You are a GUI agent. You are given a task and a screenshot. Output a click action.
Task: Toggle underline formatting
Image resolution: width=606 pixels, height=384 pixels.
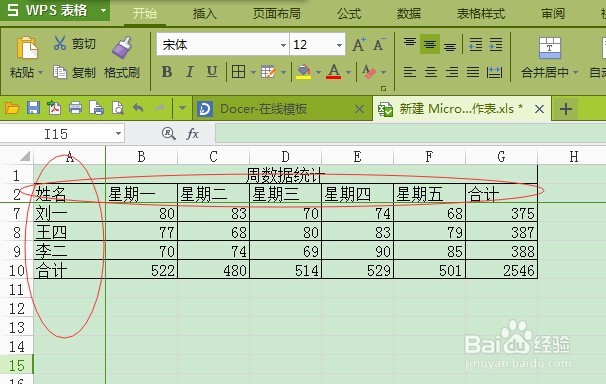(x=212, y=72)
